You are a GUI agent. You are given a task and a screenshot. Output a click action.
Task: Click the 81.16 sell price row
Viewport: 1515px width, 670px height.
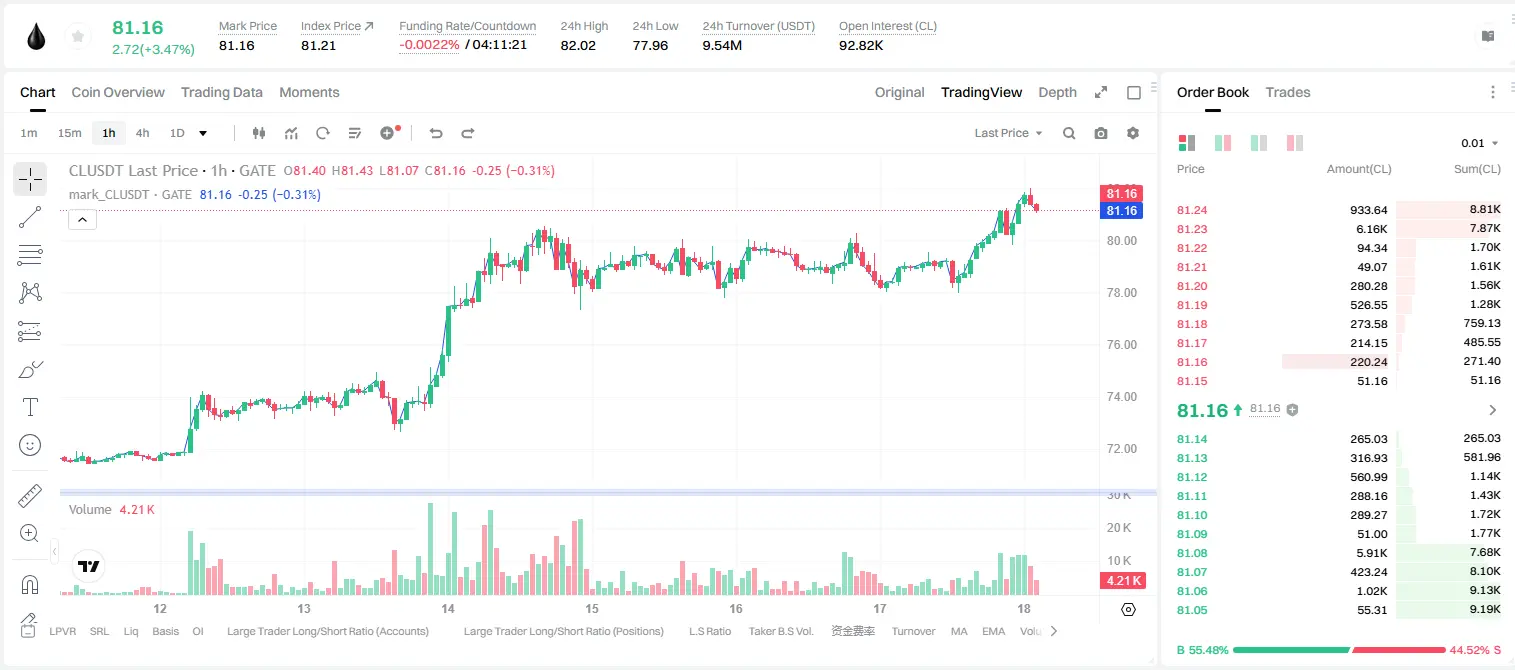click(1338, 362)
